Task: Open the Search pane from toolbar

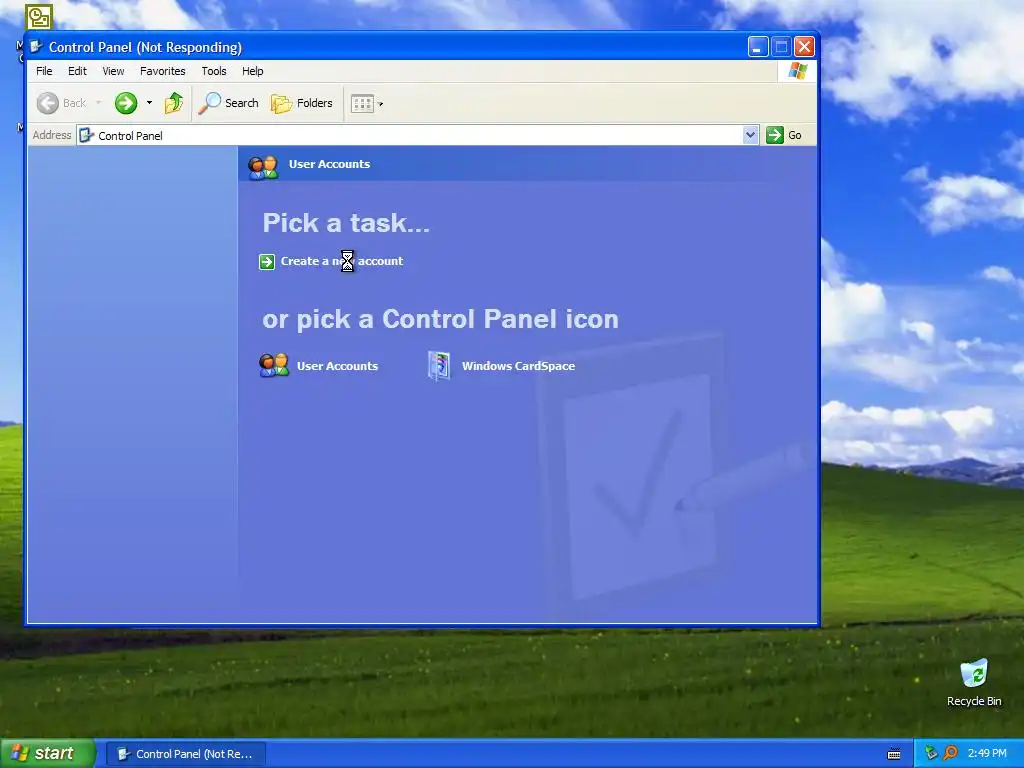Action: click(x=229, y=103)
